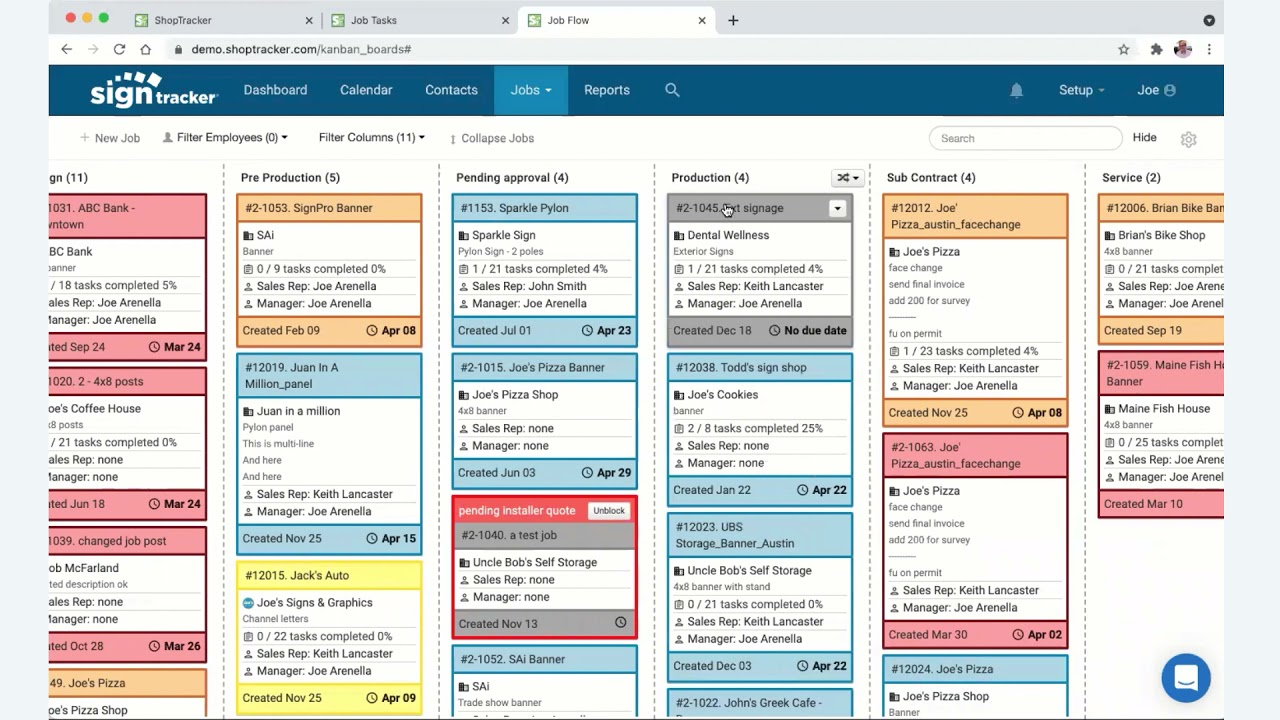Click Unblock on the pending installer quote card

tap(609, 511)
